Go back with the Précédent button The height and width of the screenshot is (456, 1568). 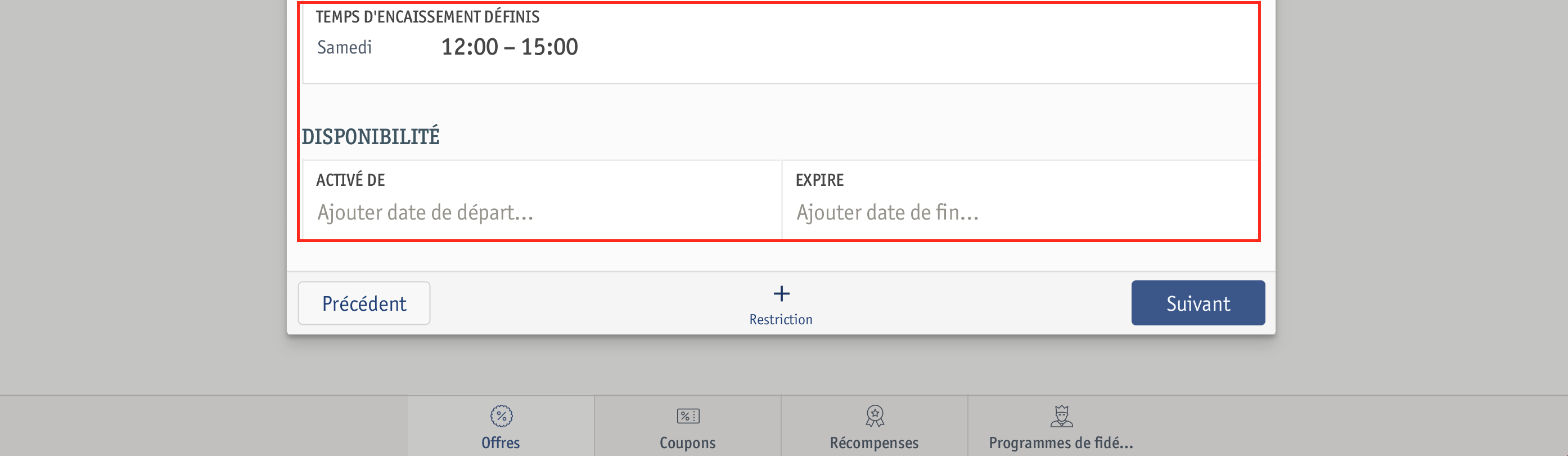click(x=364, y=303)
